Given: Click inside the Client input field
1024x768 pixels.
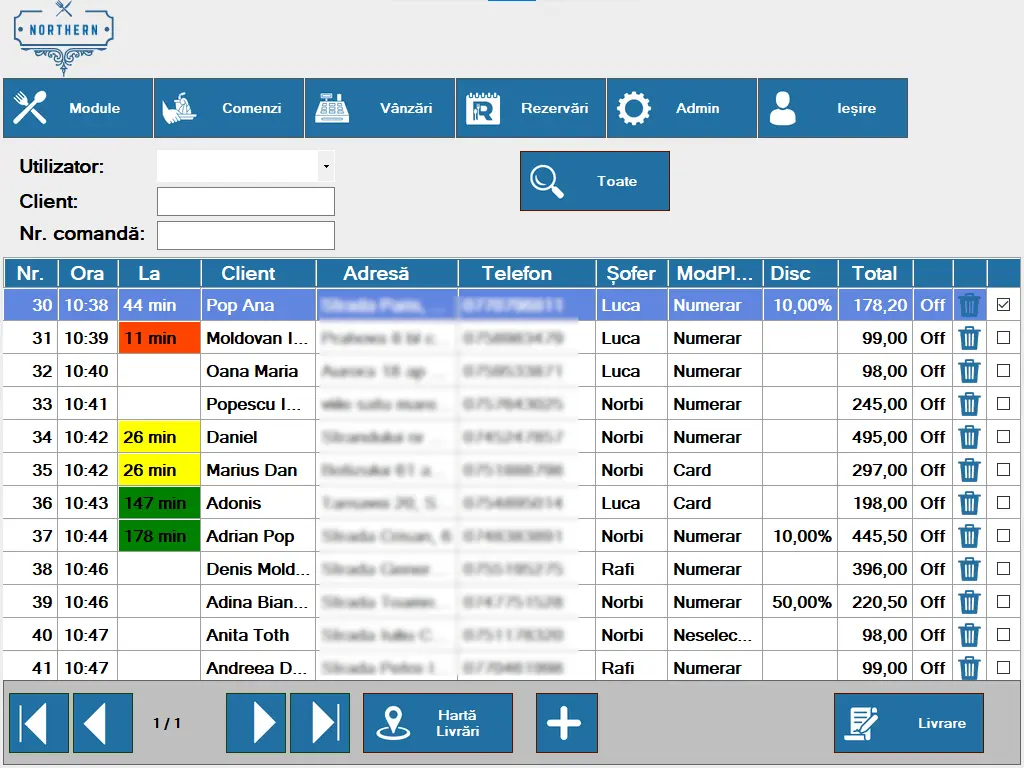Looking at the screenshot, I should point(245,201).
